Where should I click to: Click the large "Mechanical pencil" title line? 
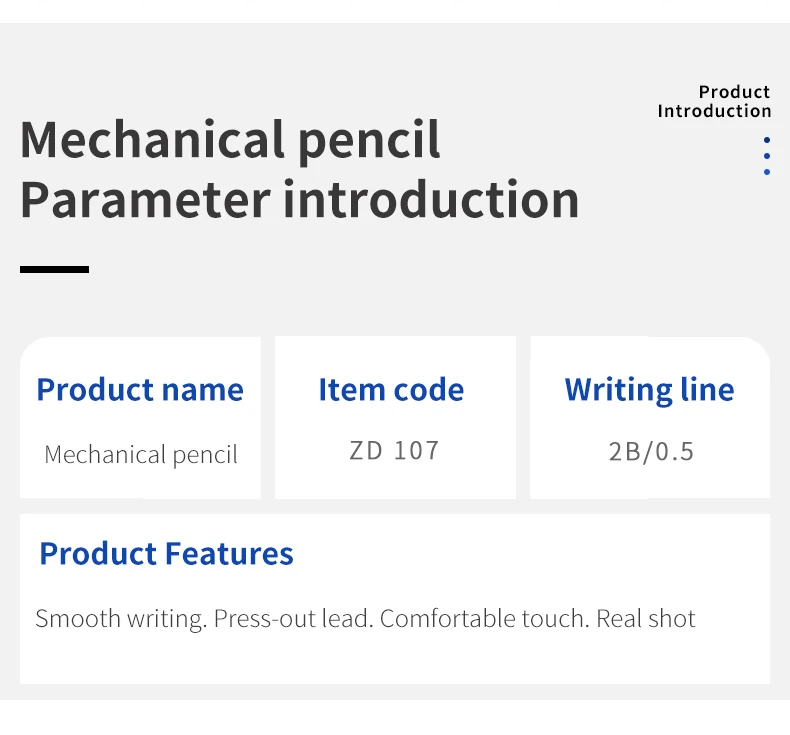click(230, 139)
